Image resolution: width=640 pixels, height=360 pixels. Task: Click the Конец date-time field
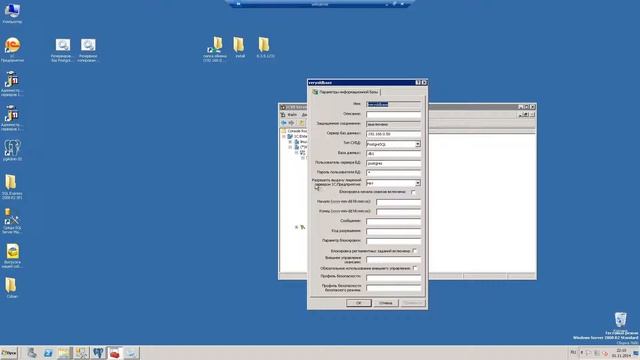[398, 212]
